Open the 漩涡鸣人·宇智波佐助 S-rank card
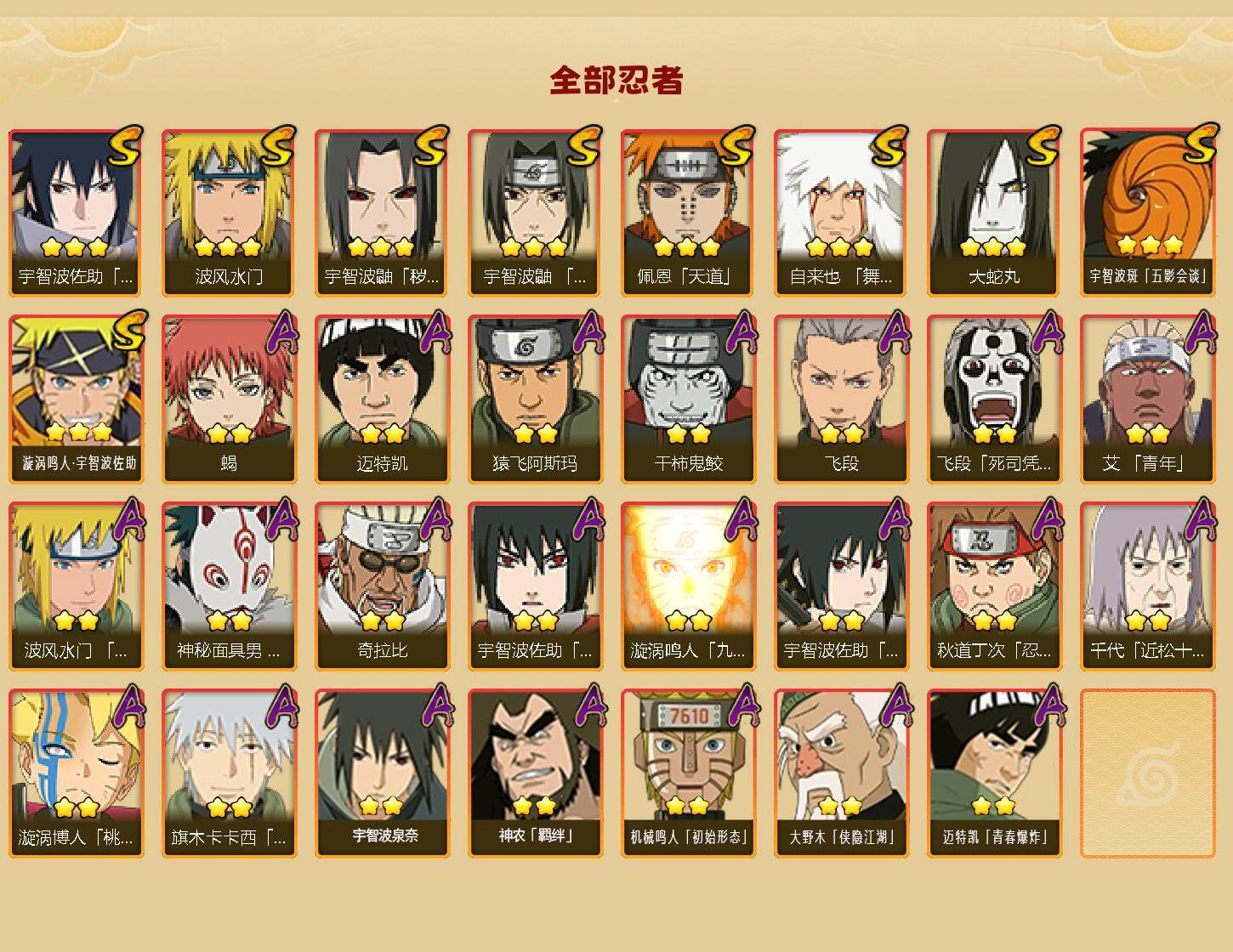1233x952 pixels. (x=77, y=399)
